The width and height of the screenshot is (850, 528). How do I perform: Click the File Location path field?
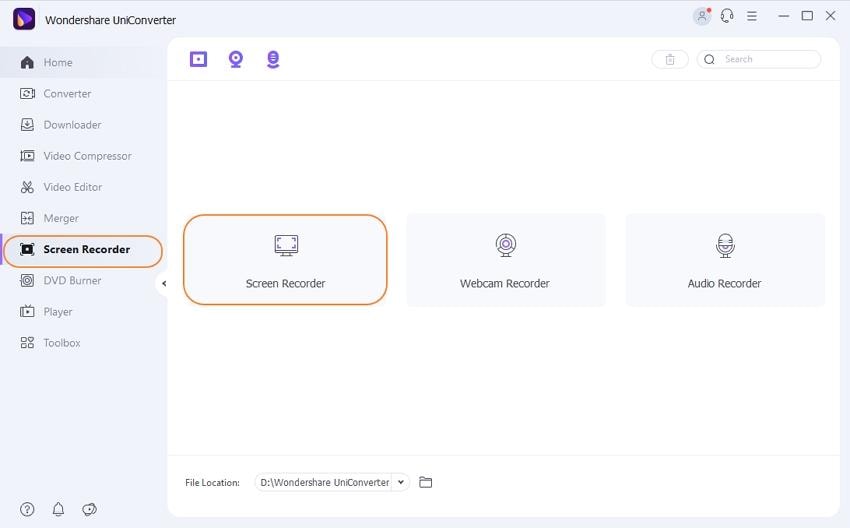coord(325,482)
